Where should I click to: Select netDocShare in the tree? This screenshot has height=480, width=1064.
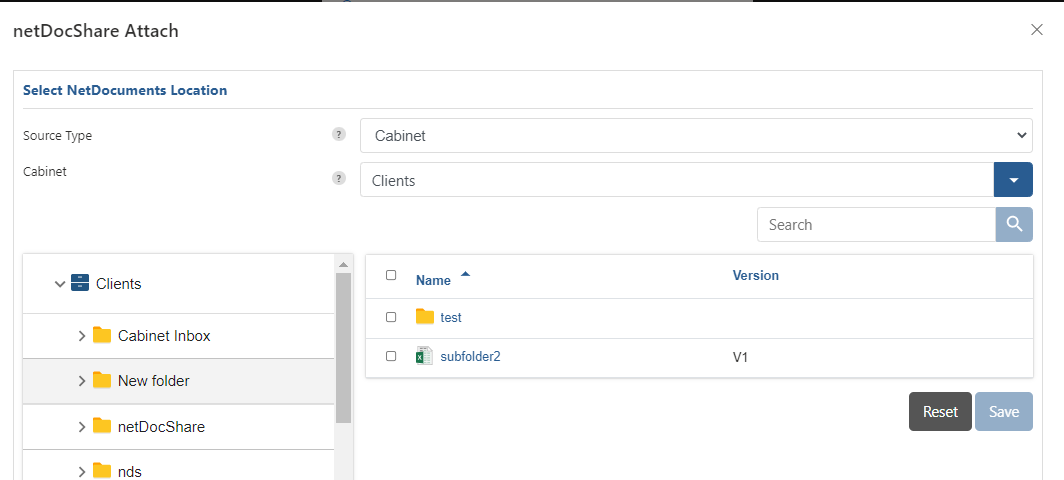click(x=162, y=426)
